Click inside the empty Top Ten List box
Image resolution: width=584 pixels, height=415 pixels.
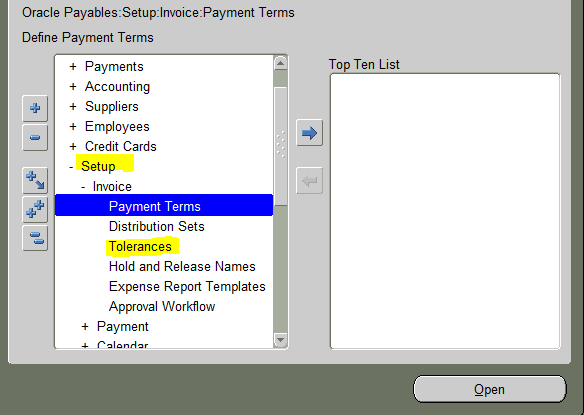pyautogui.click(x=445, y=211)
